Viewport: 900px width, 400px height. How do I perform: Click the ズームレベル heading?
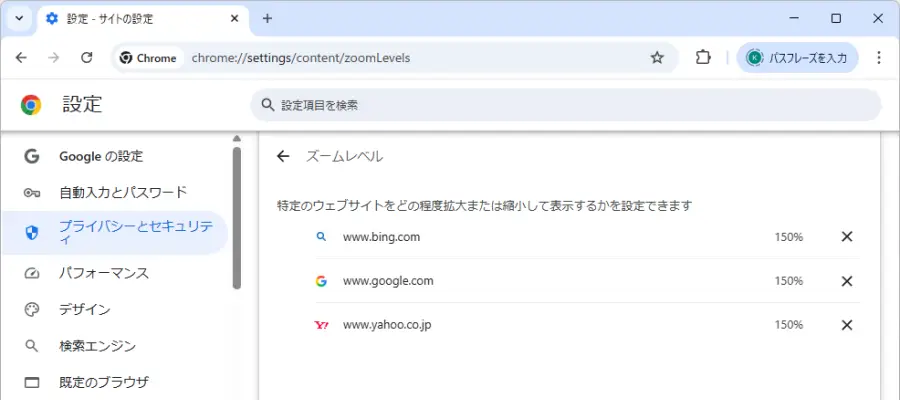pyautogui.click(x=344, y=156)
